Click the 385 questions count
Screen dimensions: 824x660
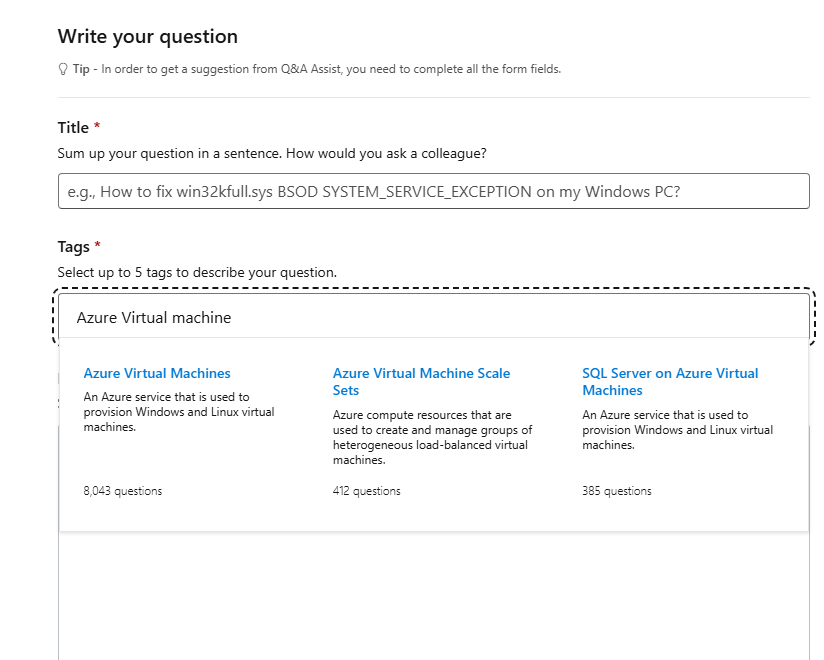[x=616, y=491]
